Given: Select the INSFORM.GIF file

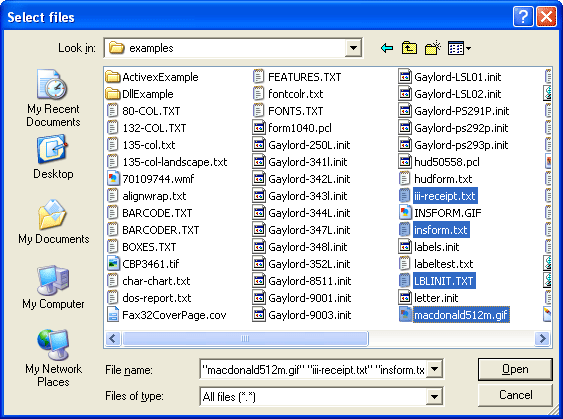Looking at the screenshot, I should pyautogui.click(x=440, y=213).
